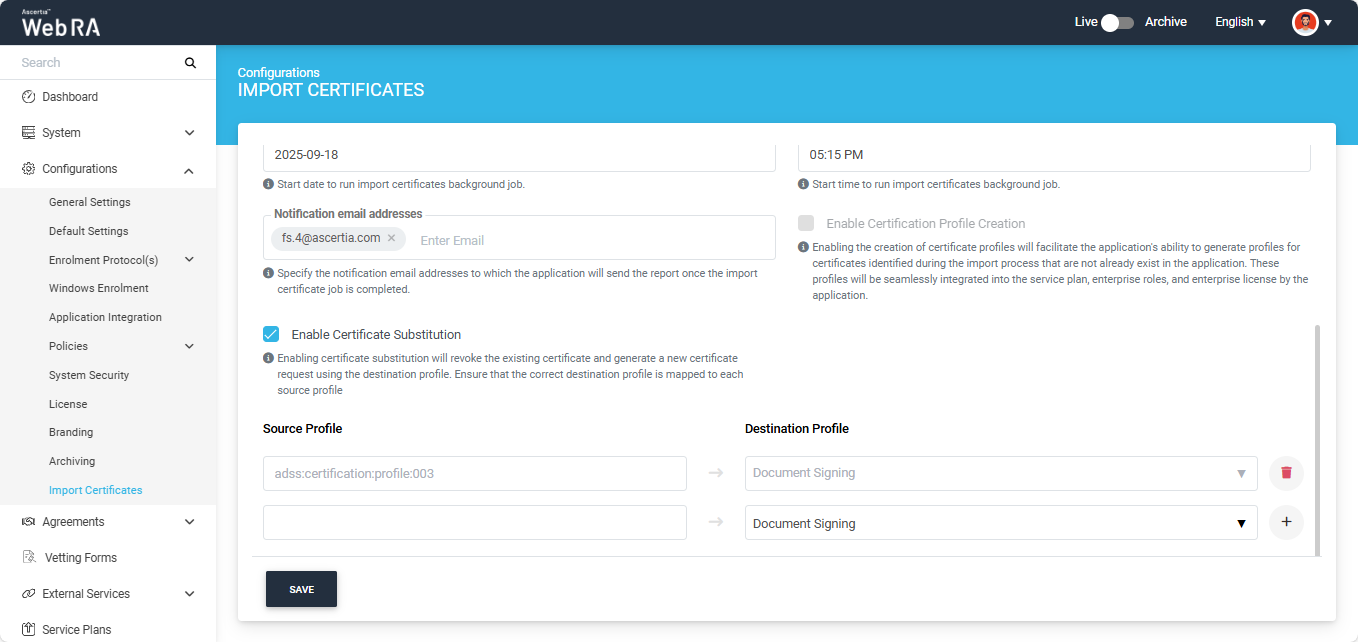Select System Security menu item
The width and height of the screenshot is (1358, 642).
pyautogui.click(x=89, y=375)
